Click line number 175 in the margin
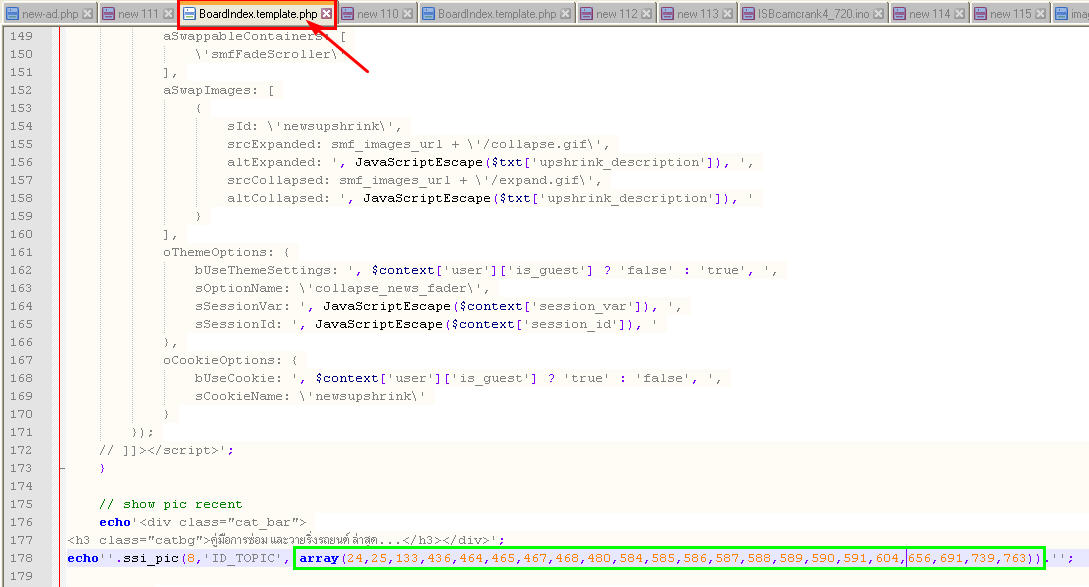The width and height of the screenshot is (1089, 587). point(21,504)
